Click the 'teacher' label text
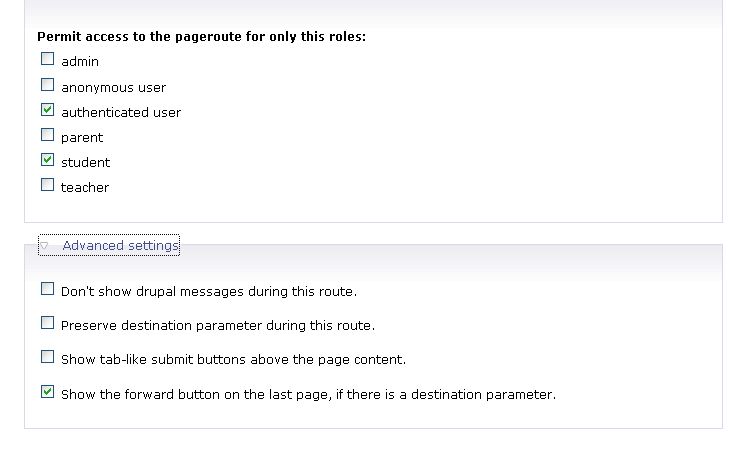Image resolution: width=740 pixels, height=454 pixels. pos(85,187)
